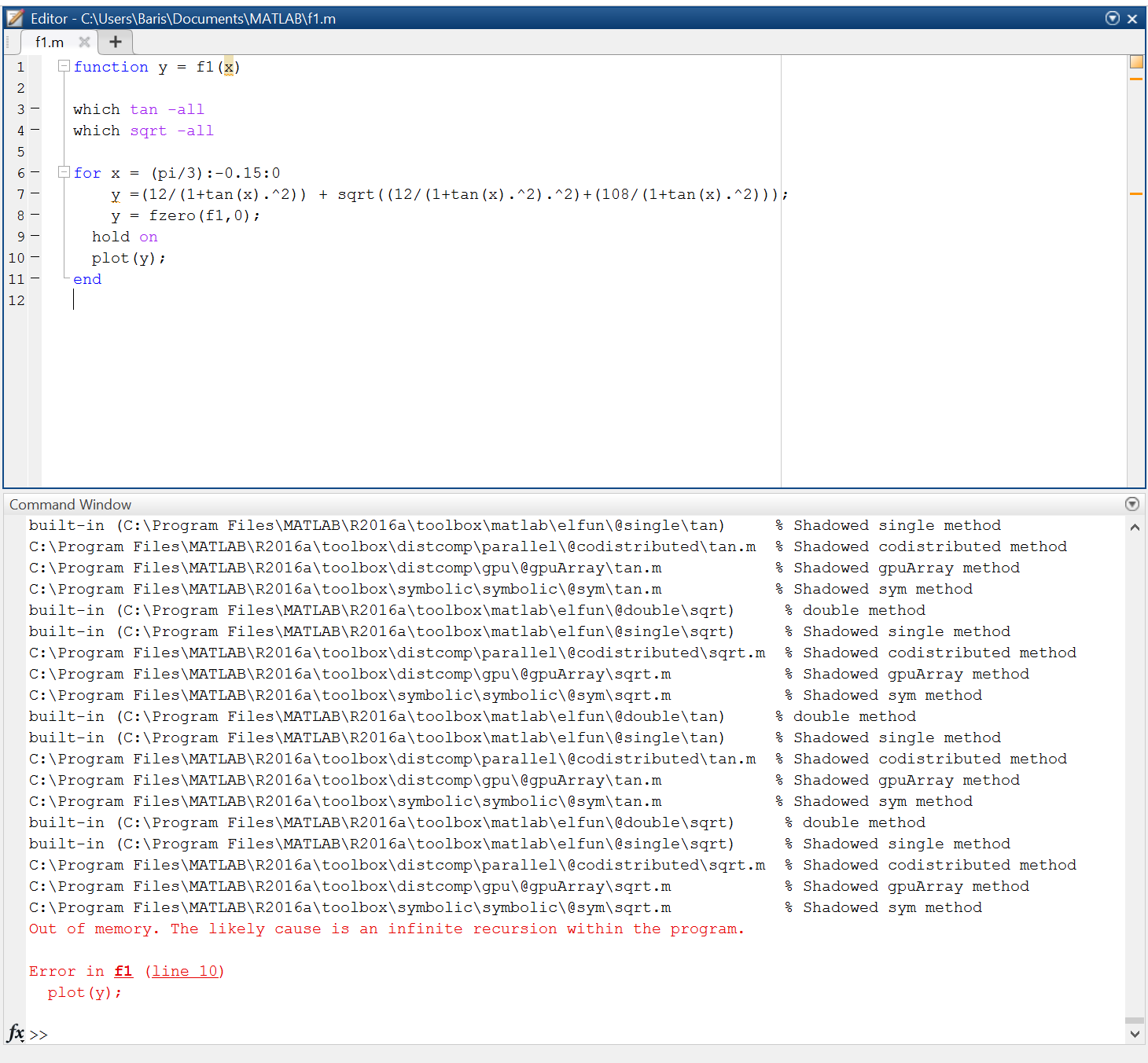This screenshot has height=1063, width=1148.
Task: Add a new editor tab with plus
Action: (x=116, y=42)
